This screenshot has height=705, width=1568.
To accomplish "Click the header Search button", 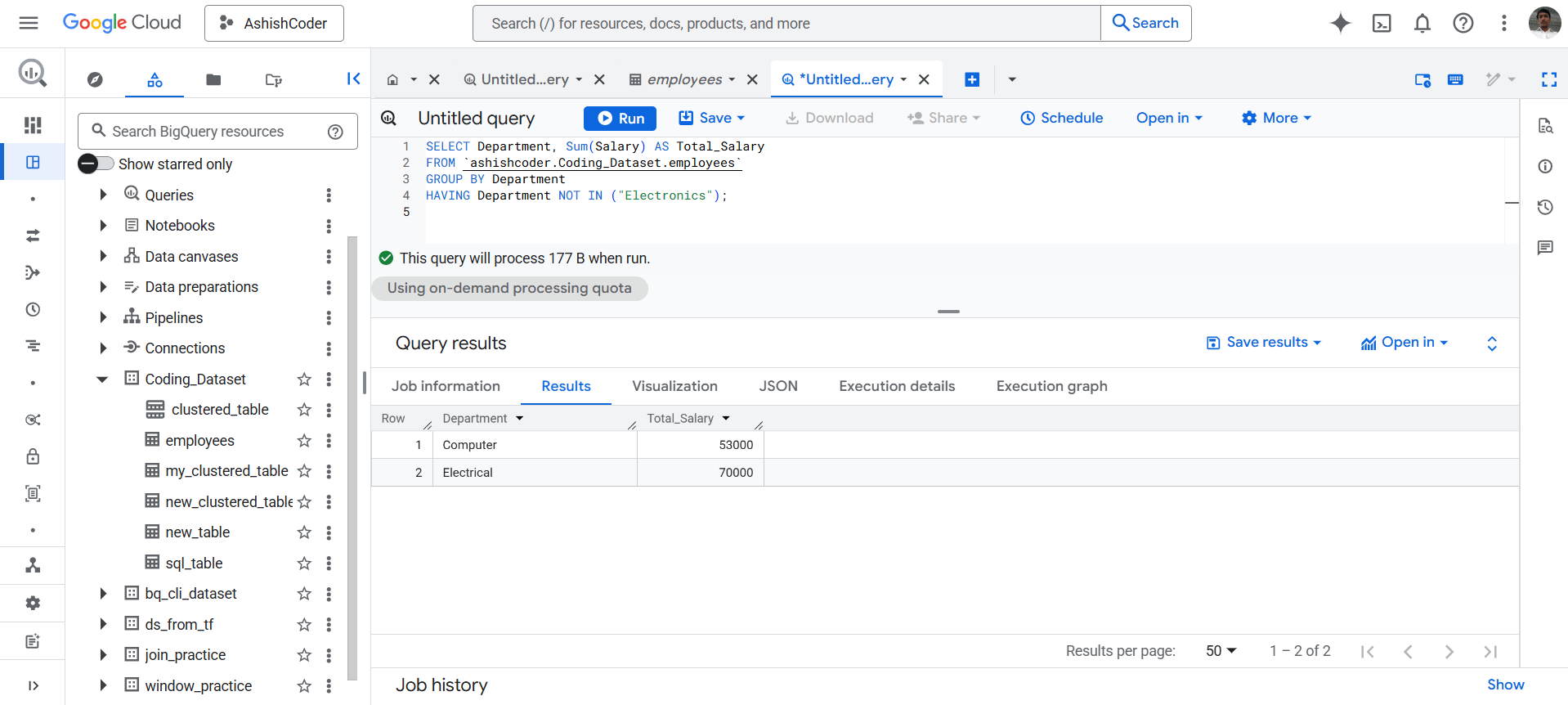I will [1146, 23].
